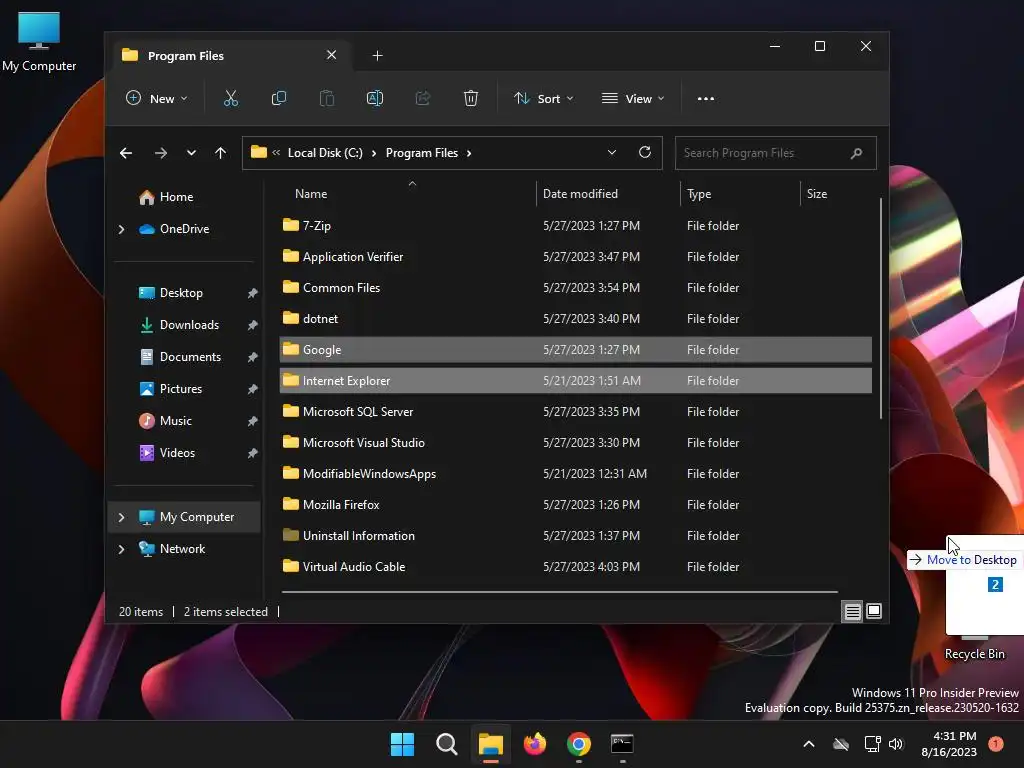Click the Cut scissors icon
This screenshot has width=1024, height=768.
pos(231,99)
